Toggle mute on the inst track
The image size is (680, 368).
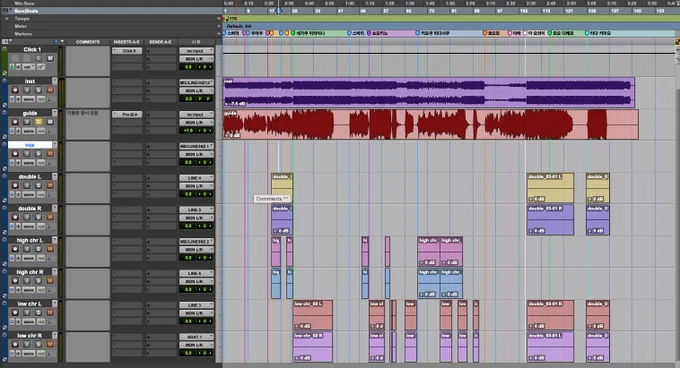pyautogui.click(x=50, y=90)
